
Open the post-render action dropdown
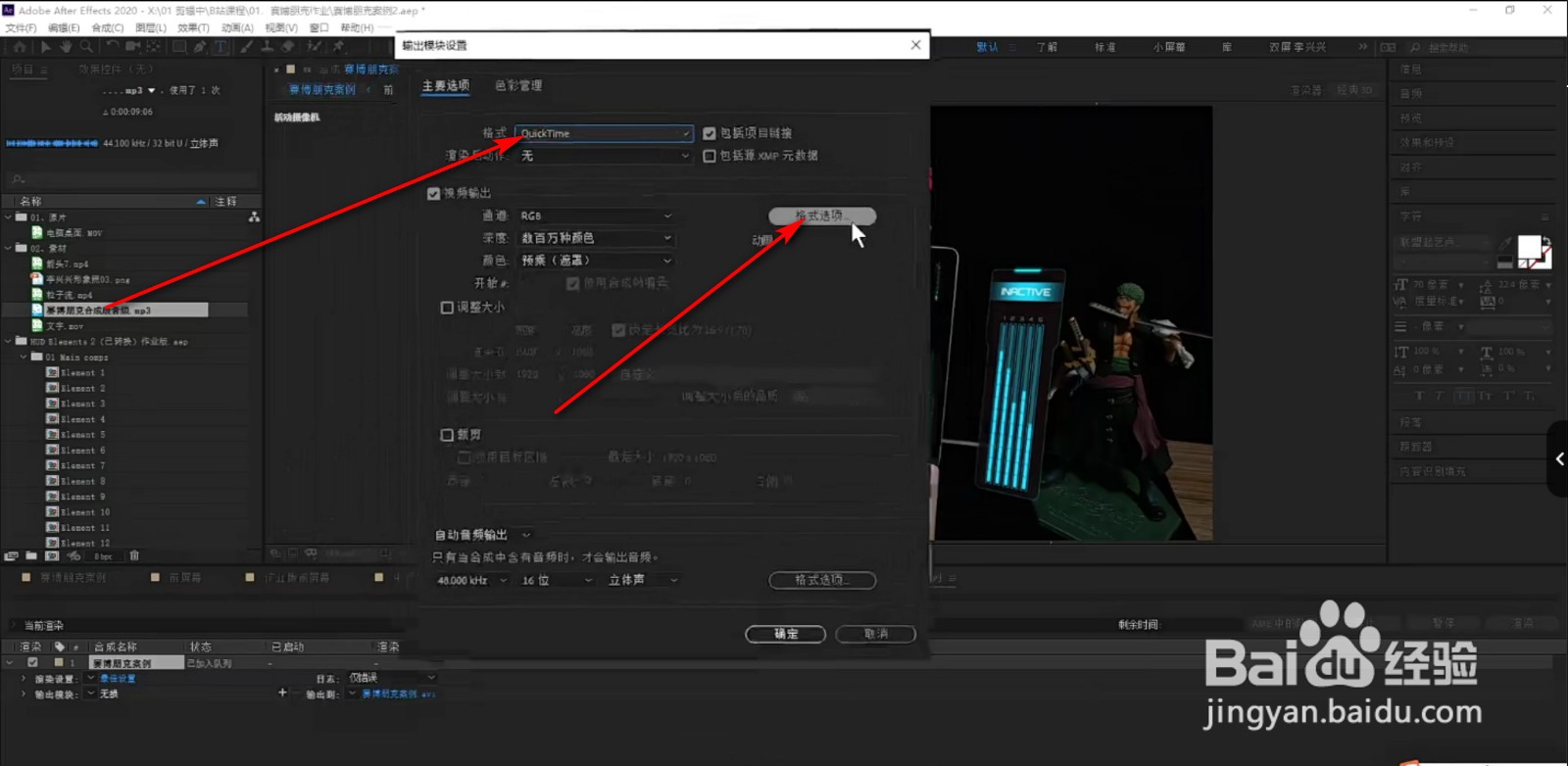(x=605, y=156)
